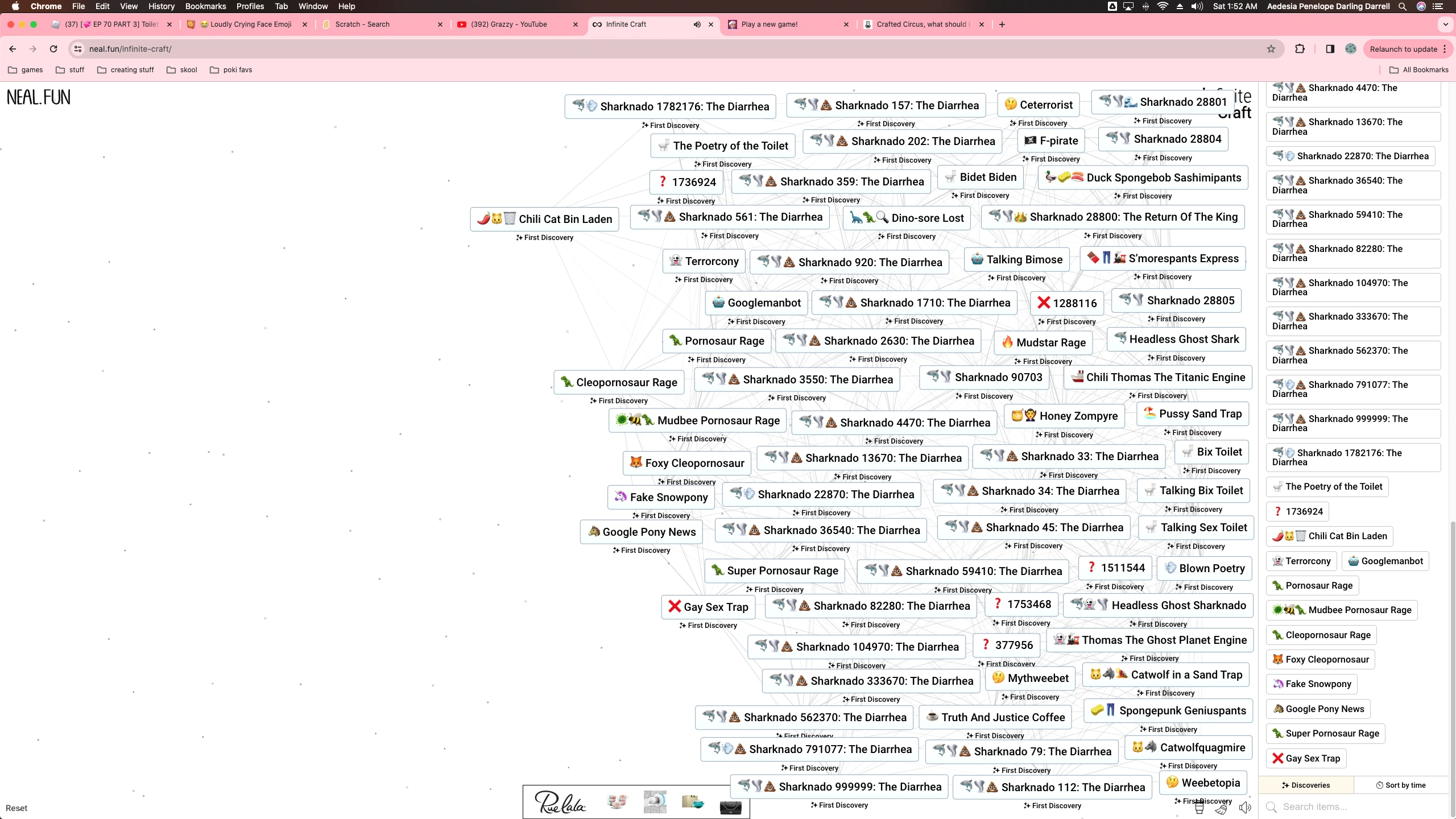Image resolution: width=1456 pixels, height=819 pixels.
Task: Open the Relaunch to update menu dots
Action: coord(1445,49)
